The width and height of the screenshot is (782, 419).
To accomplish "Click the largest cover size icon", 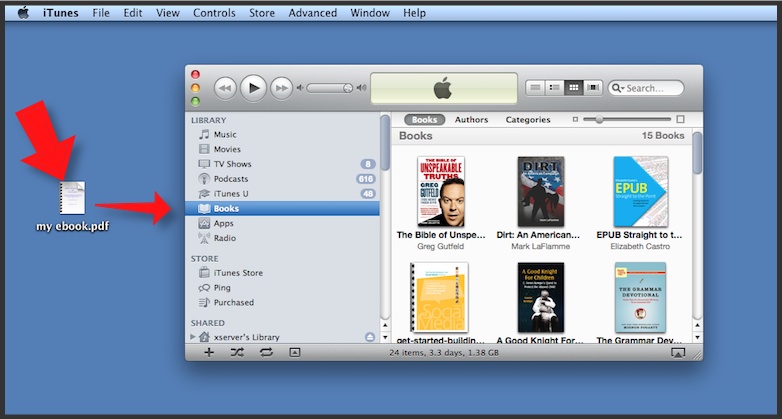I will (680, 119).
